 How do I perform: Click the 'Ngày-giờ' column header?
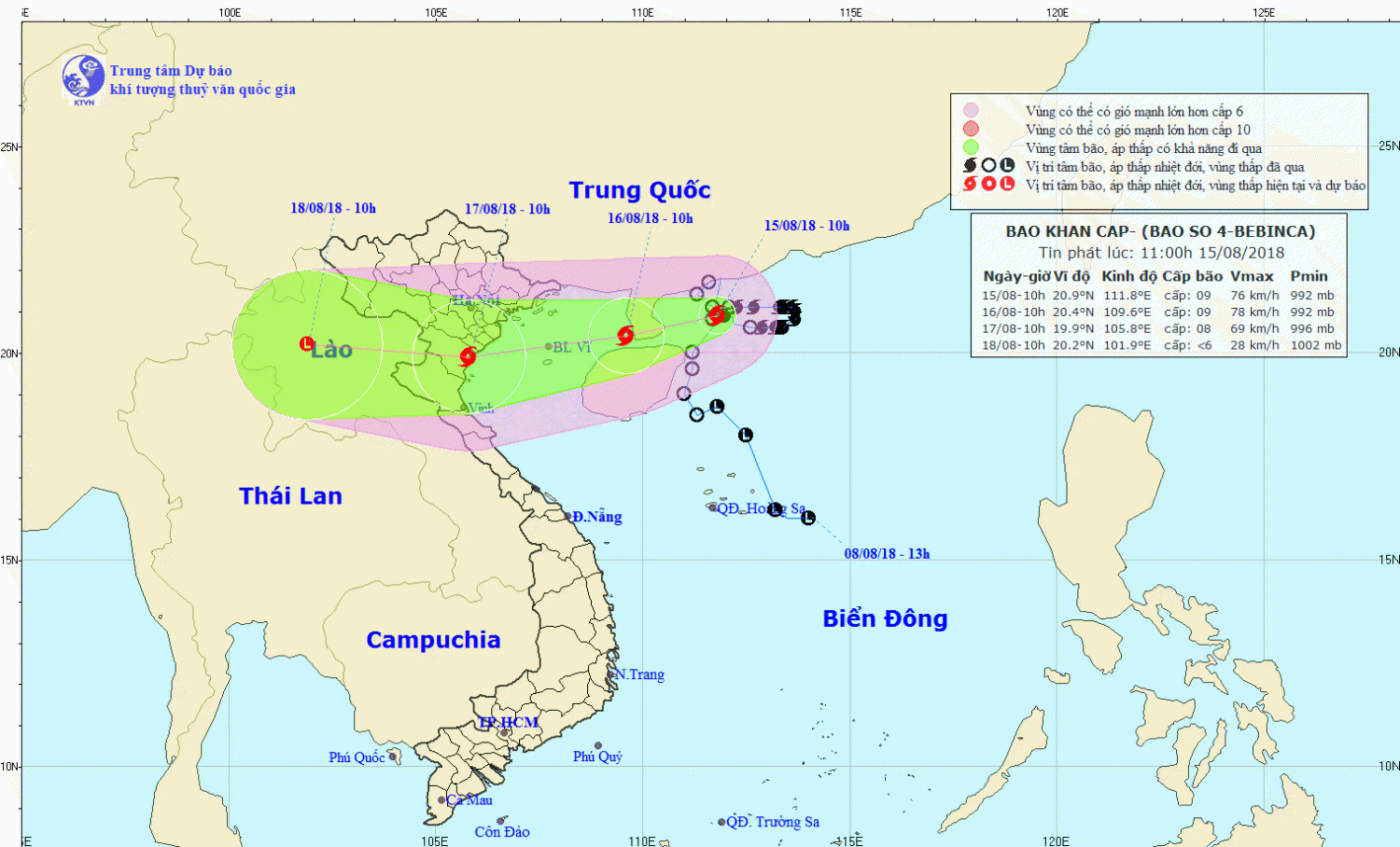point(1016,276)
